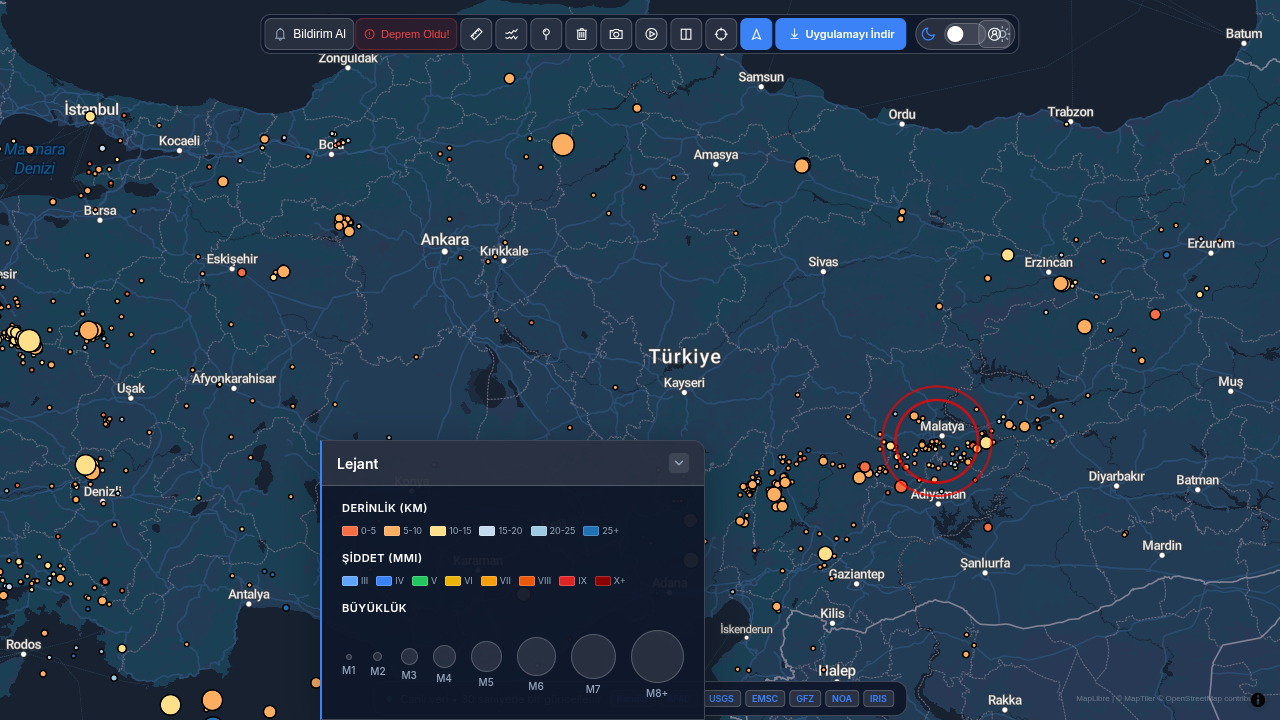Click the red intensity IX swatch
This screenshot has height=720, width=1280.
[567, 581]
